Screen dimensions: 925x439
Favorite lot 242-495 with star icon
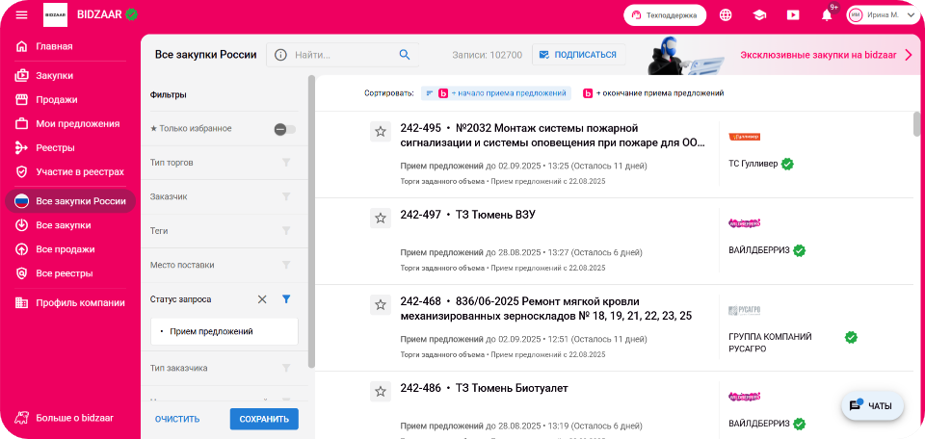click(x=381, y=132)
